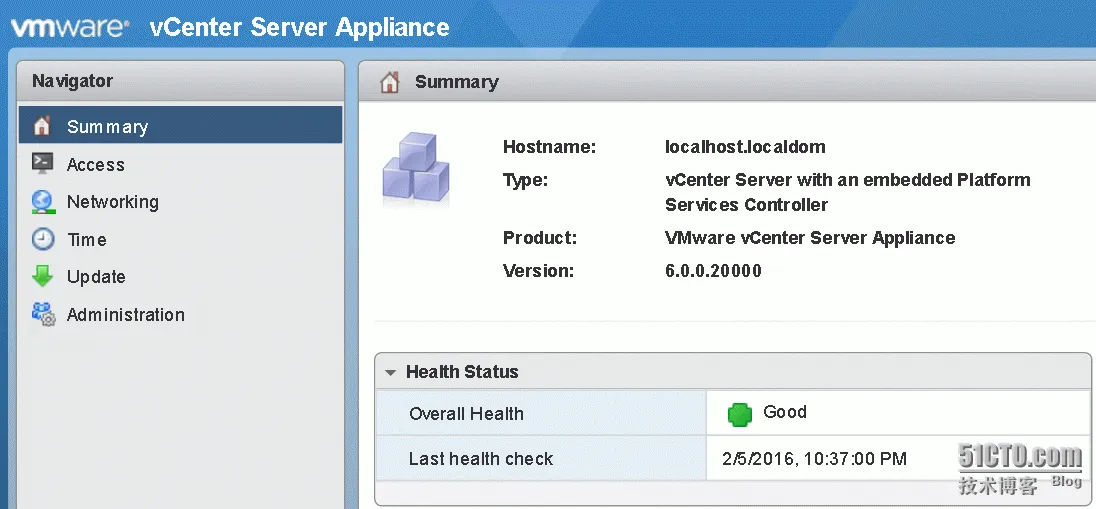Click the Type: field label

pos(526,180)
